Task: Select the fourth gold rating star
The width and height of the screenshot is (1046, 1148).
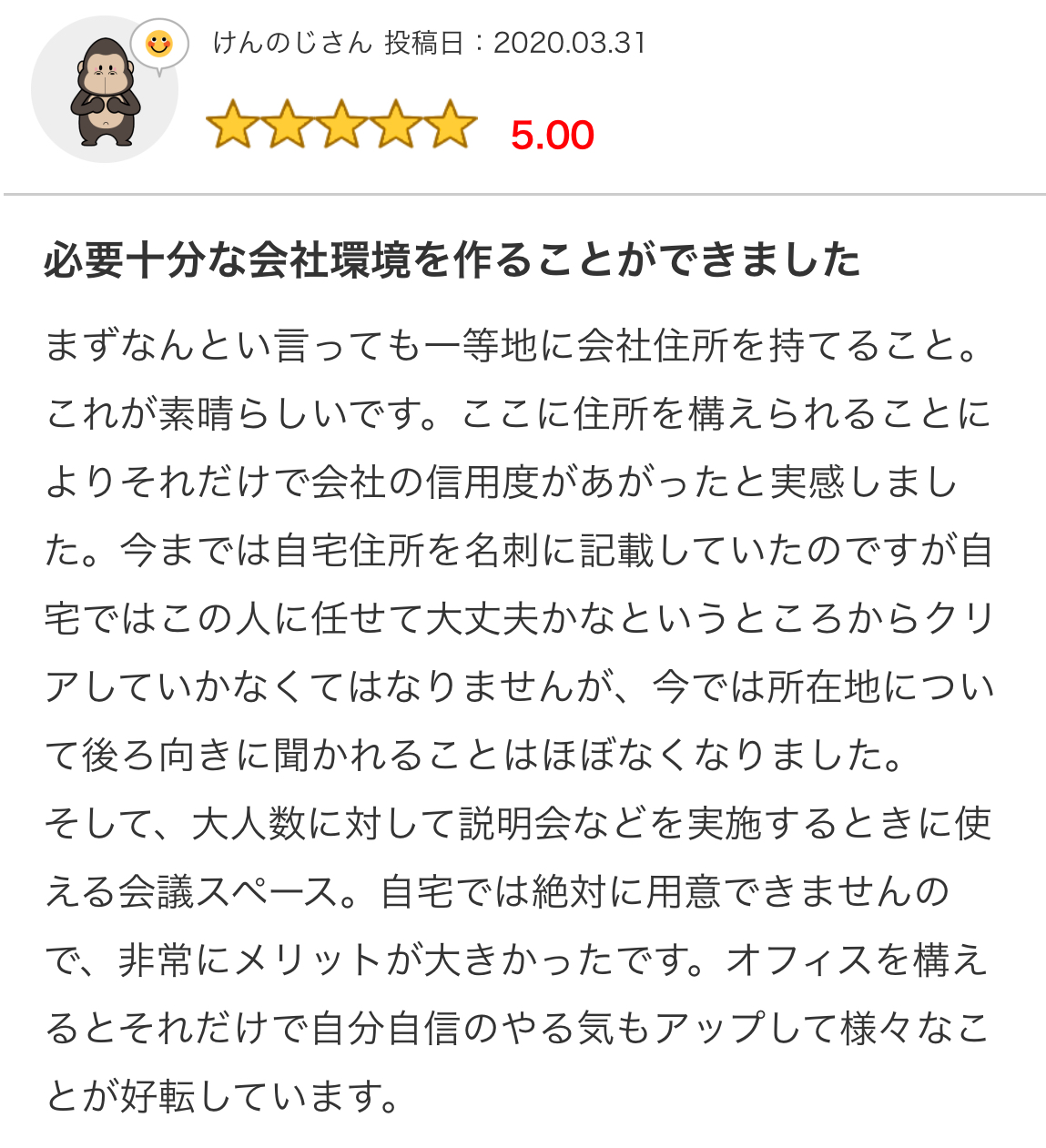Action: click(x=396, y=125)
